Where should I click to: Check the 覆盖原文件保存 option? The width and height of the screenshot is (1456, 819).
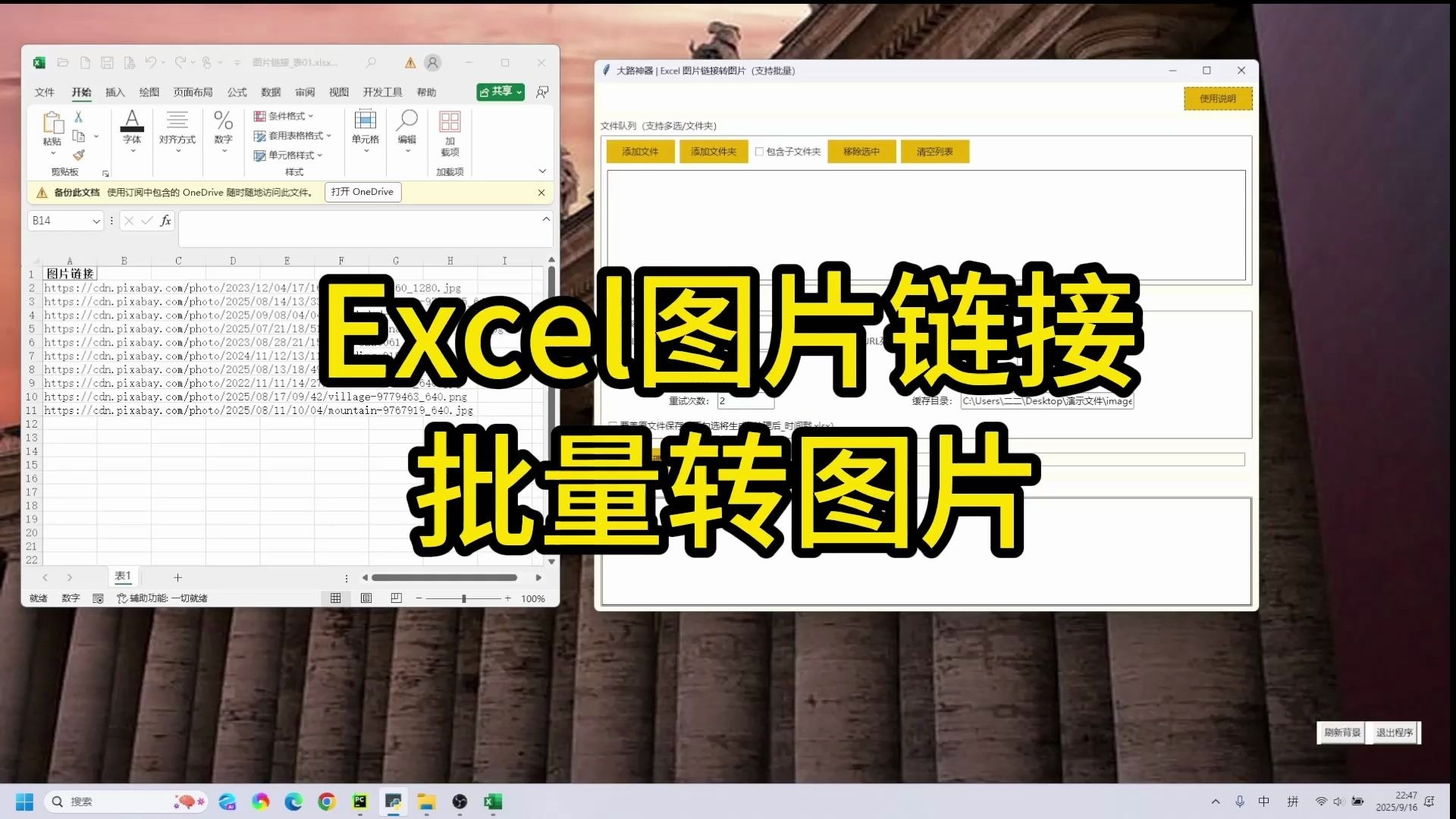[613, 425]
